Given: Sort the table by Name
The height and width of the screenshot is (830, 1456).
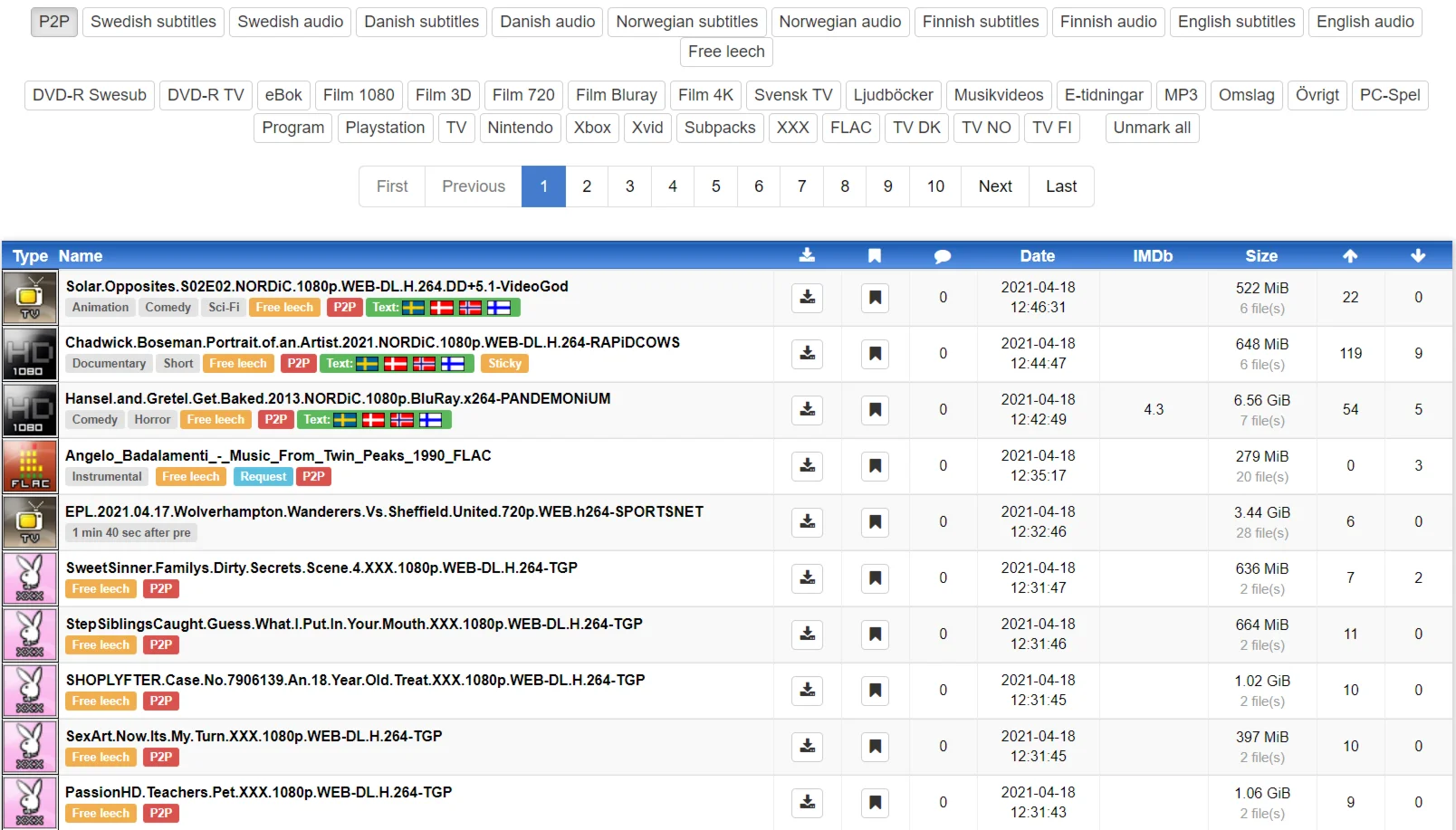Looking at the screenshot, I should 81,256.
